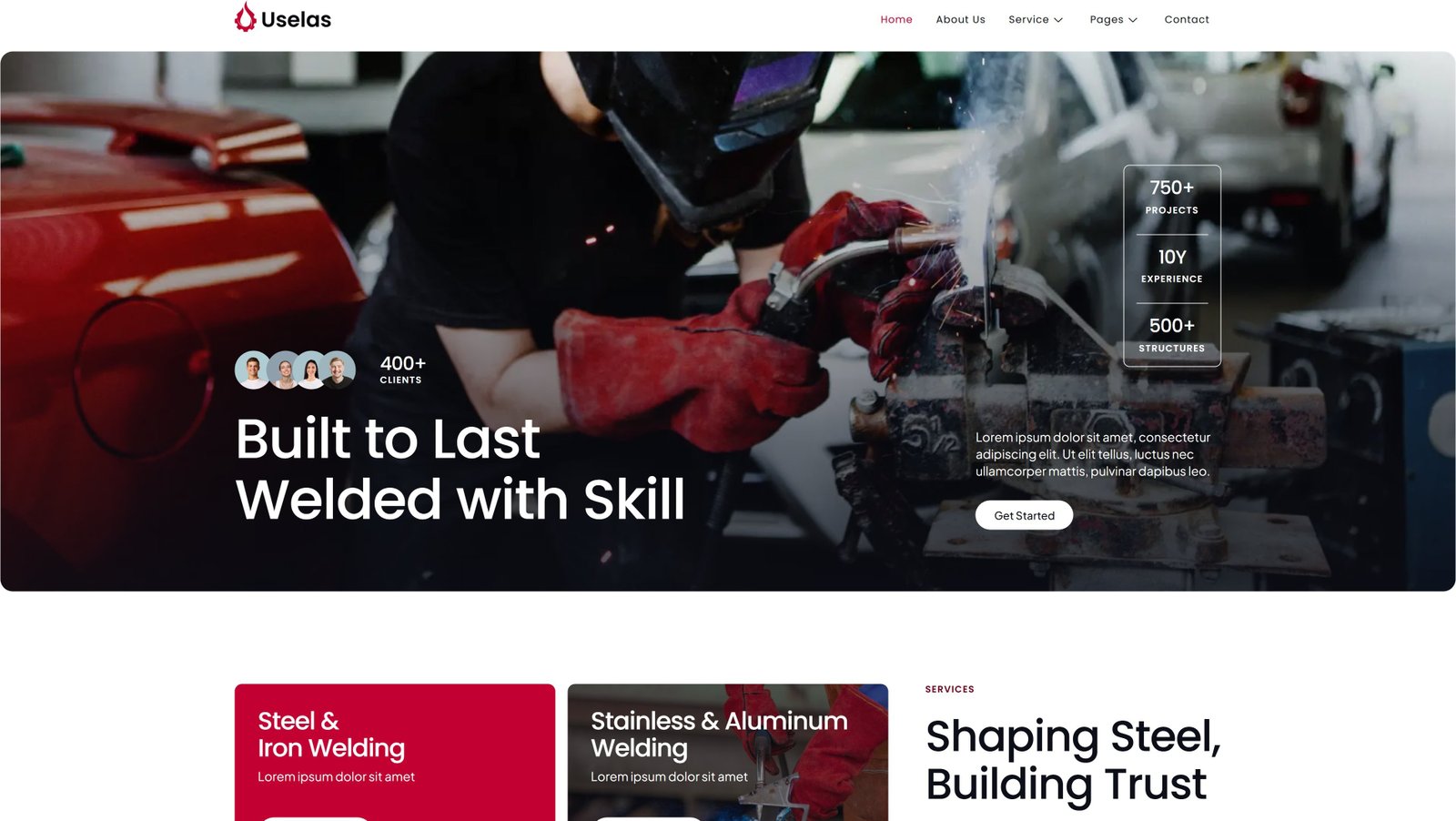Open the Stainless & Aluminum Welding card
The width and height of the screenshot is (1456, 821).
click(x=728, y=753)
